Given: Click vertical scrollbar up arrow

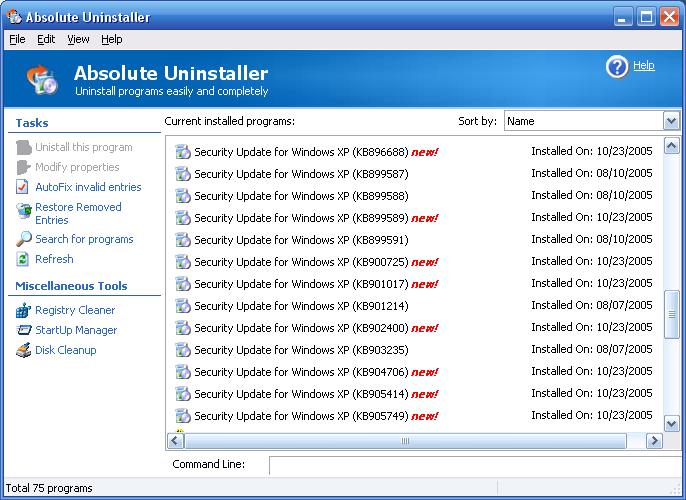Looking at the screenshot, I should point(672,146).
